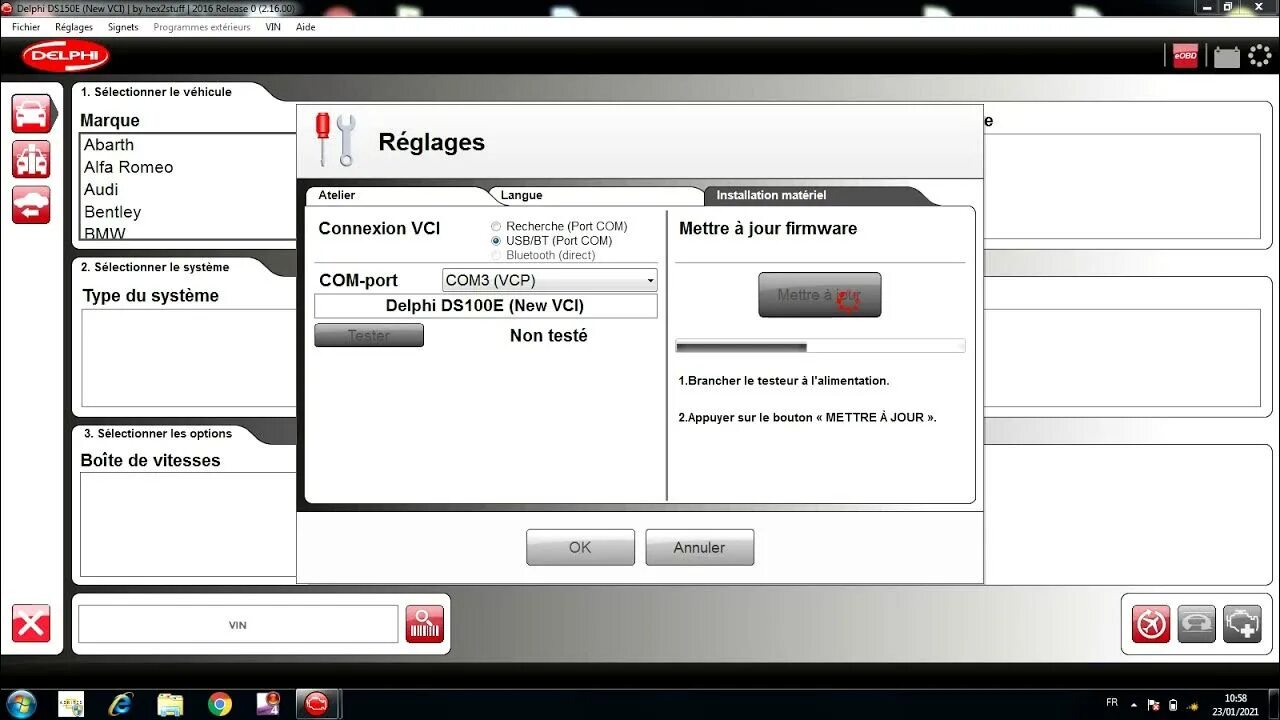Click the generic OBD car icon in sidebar
Viewport: 1280px width, 720px height.
(x=31, y=205)
